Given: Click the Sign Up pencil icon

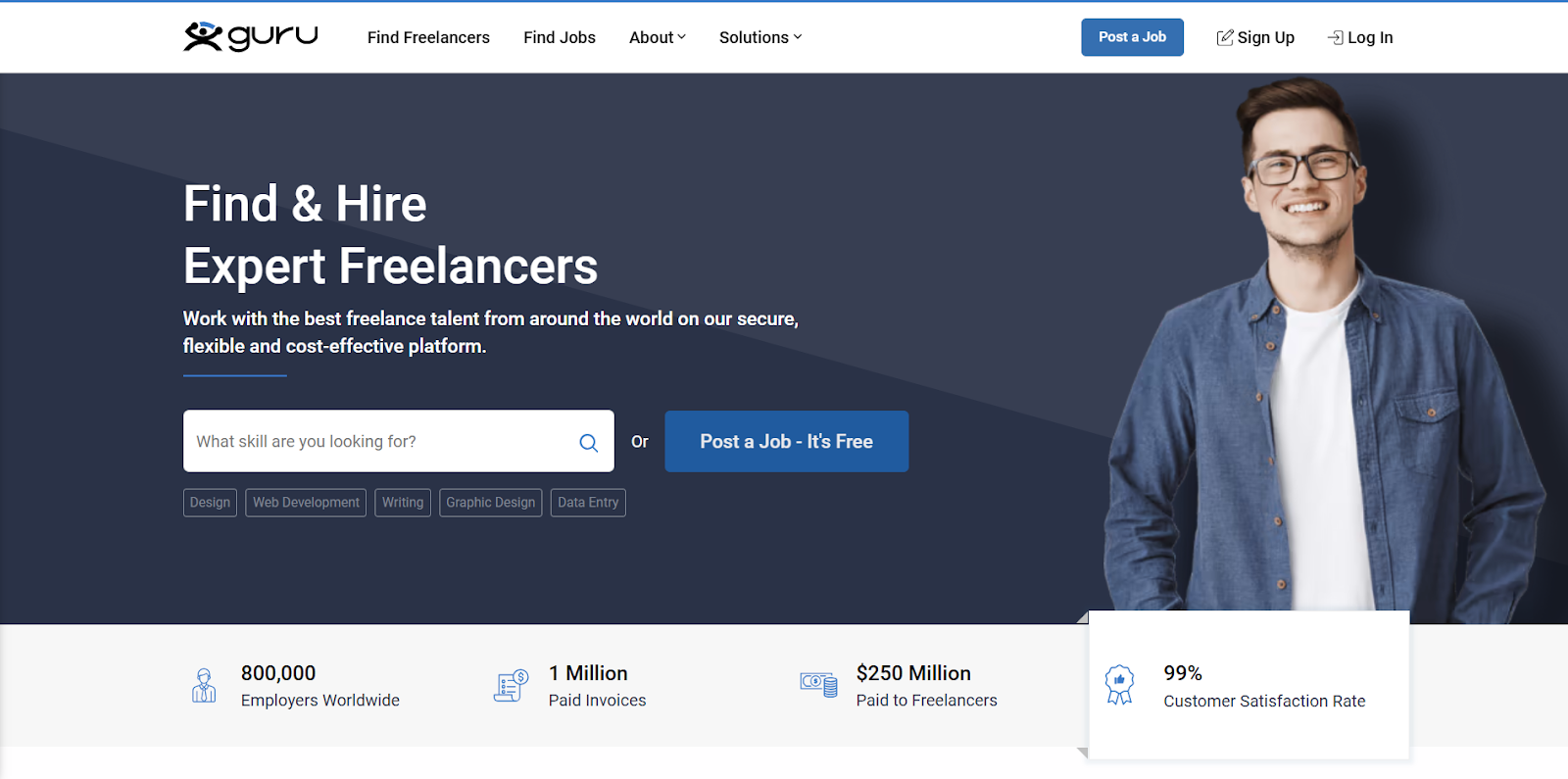Looking at the screenshot, I should [1225, 37].
